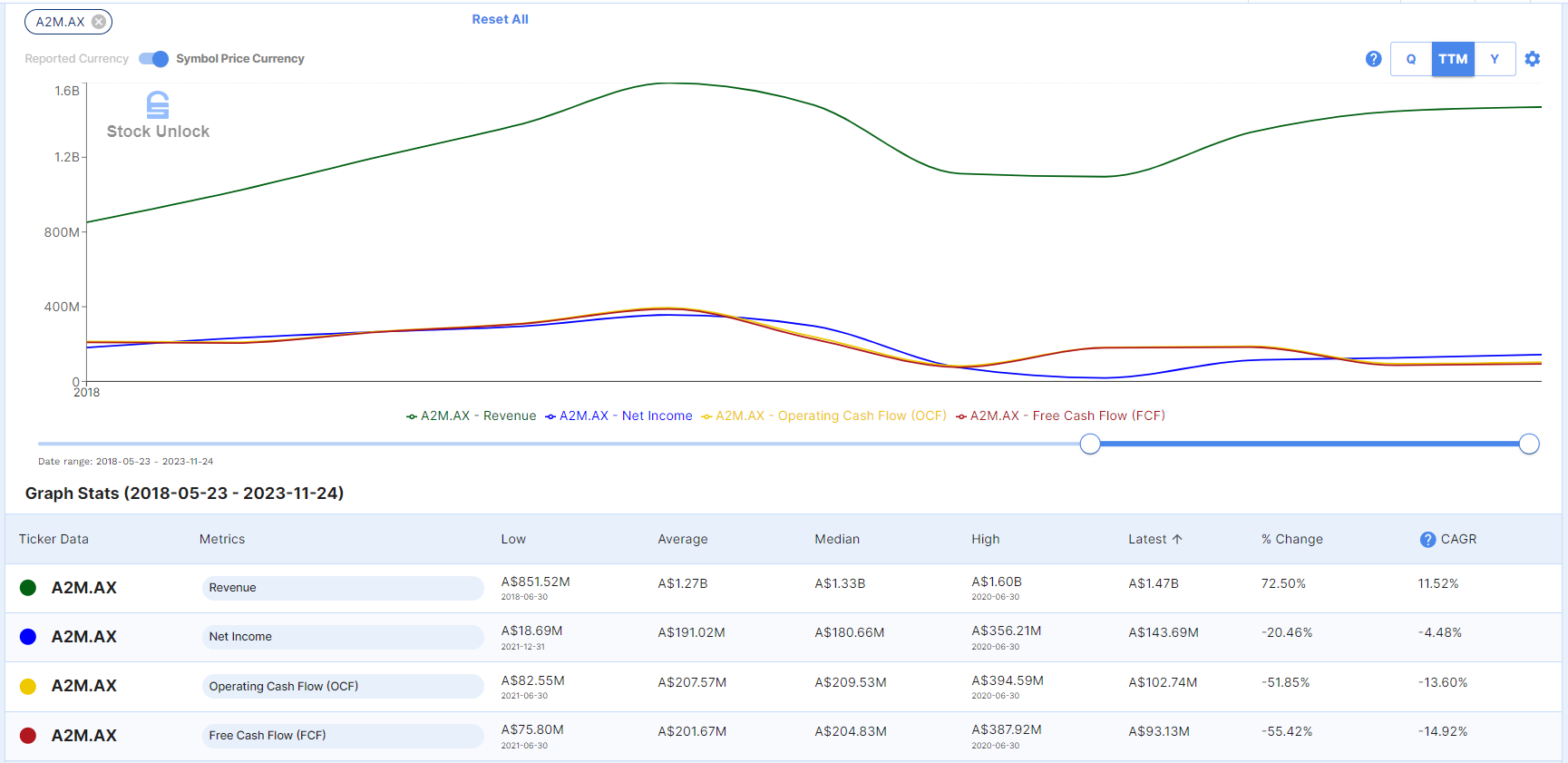Click the left date range slider handle
This screenshot has height=763, width=1568.
click(x=1090, y=444)
